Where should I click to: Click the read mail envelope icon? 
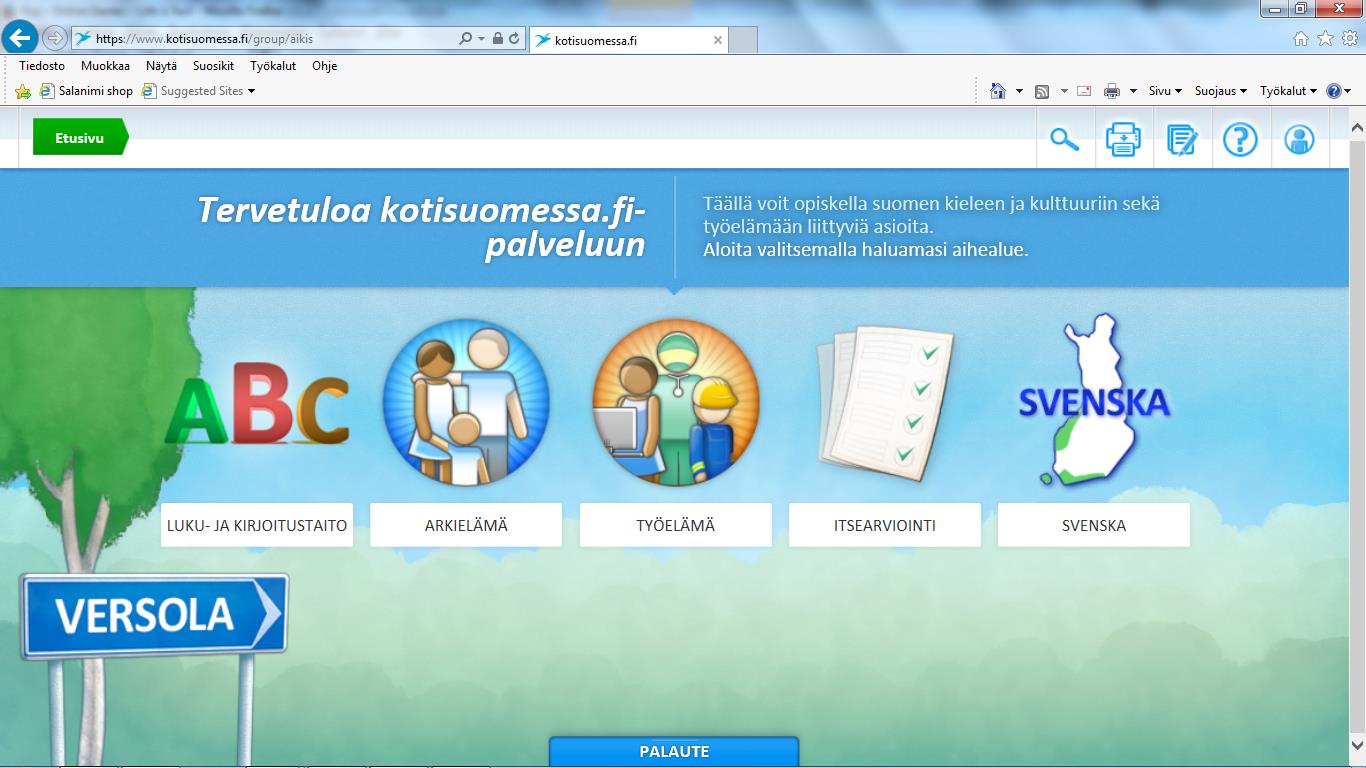pos(1084,91)
